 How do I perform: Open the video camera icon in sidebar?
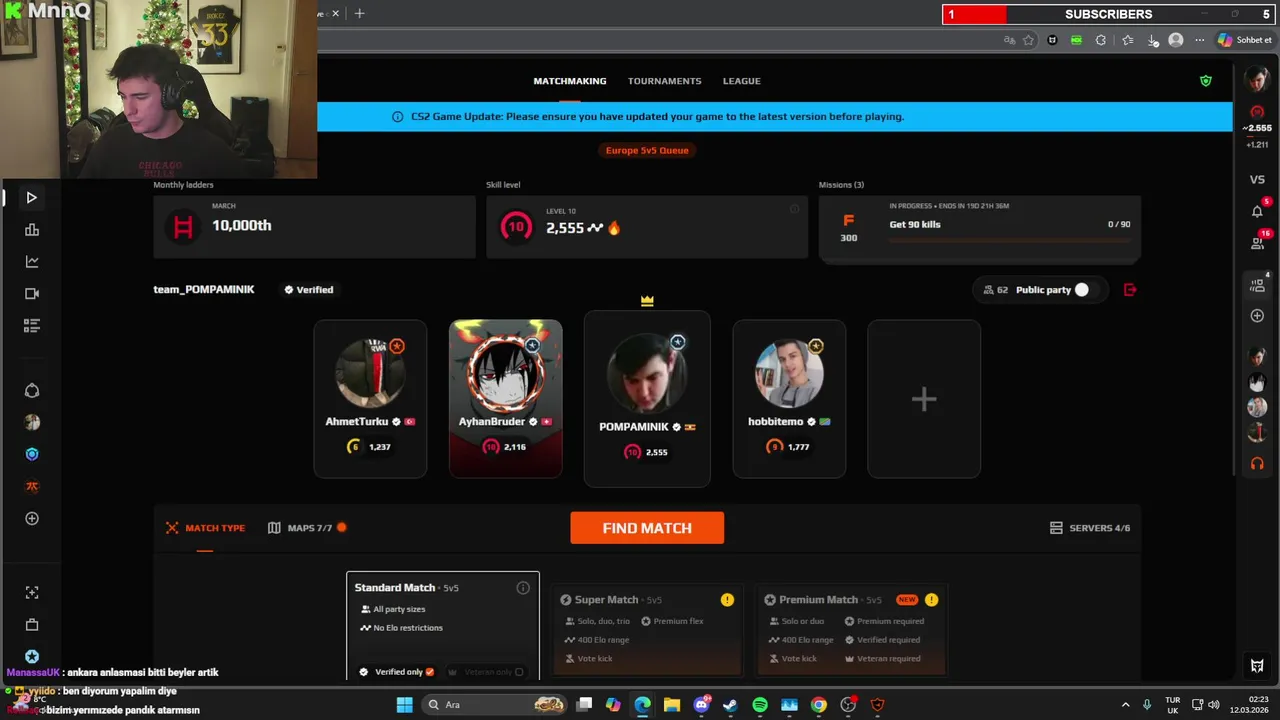[x=32, y=294]
